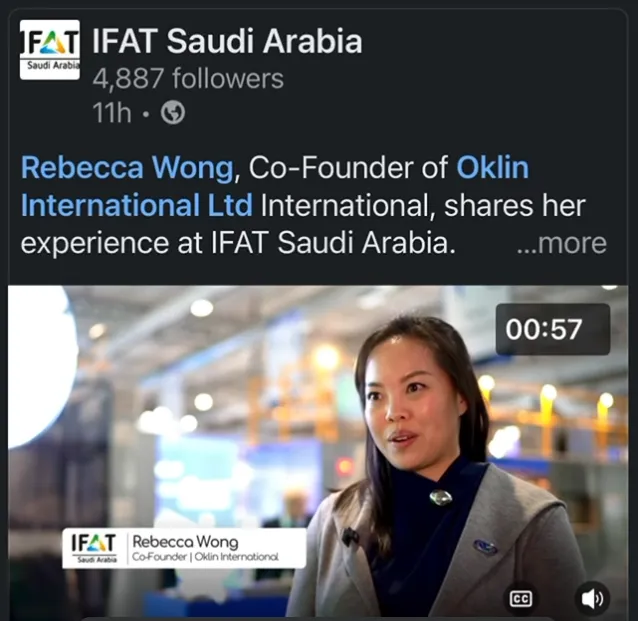This screenshot has height=621, width=638.
Task: Click the blue pin on grey jacket
Action: (485, 547)
